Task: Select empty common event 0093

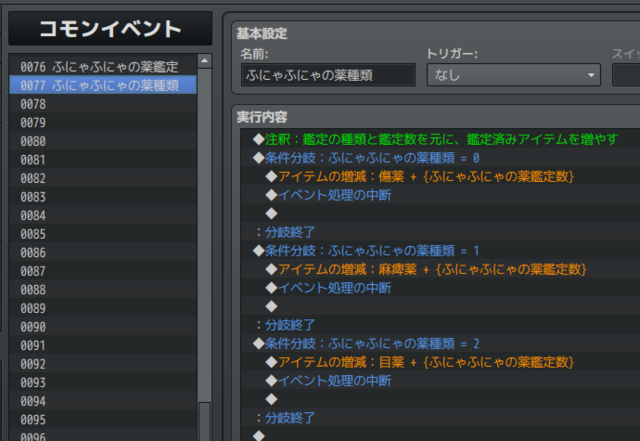Action: (x=103, y=382)
